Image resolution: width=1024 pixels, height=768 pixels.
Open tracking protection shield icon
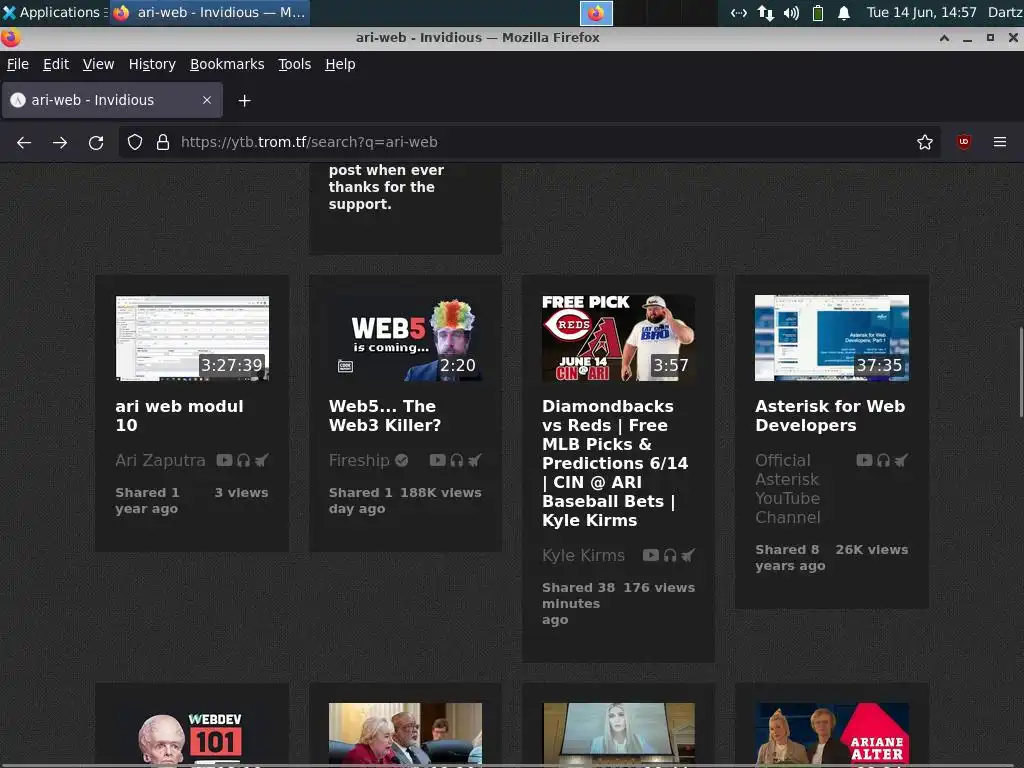135,142
